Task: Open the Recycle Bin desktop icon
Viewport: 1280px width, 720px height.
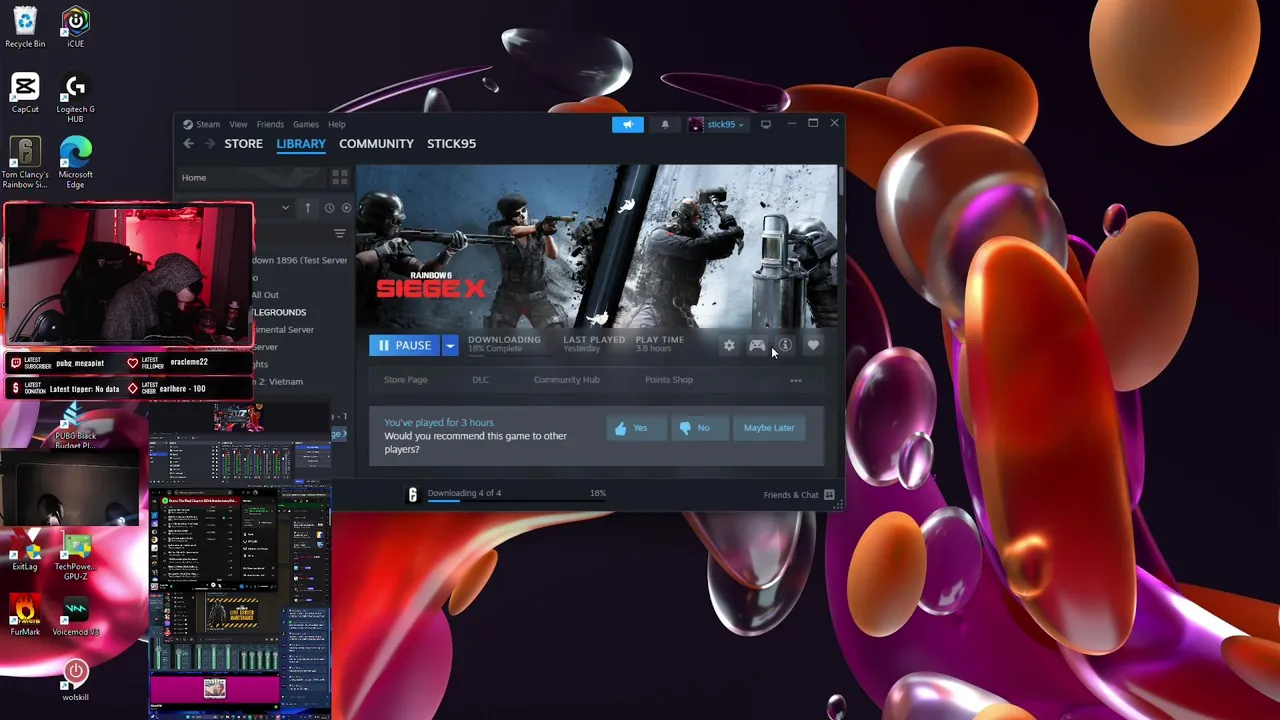Action: 25,28
